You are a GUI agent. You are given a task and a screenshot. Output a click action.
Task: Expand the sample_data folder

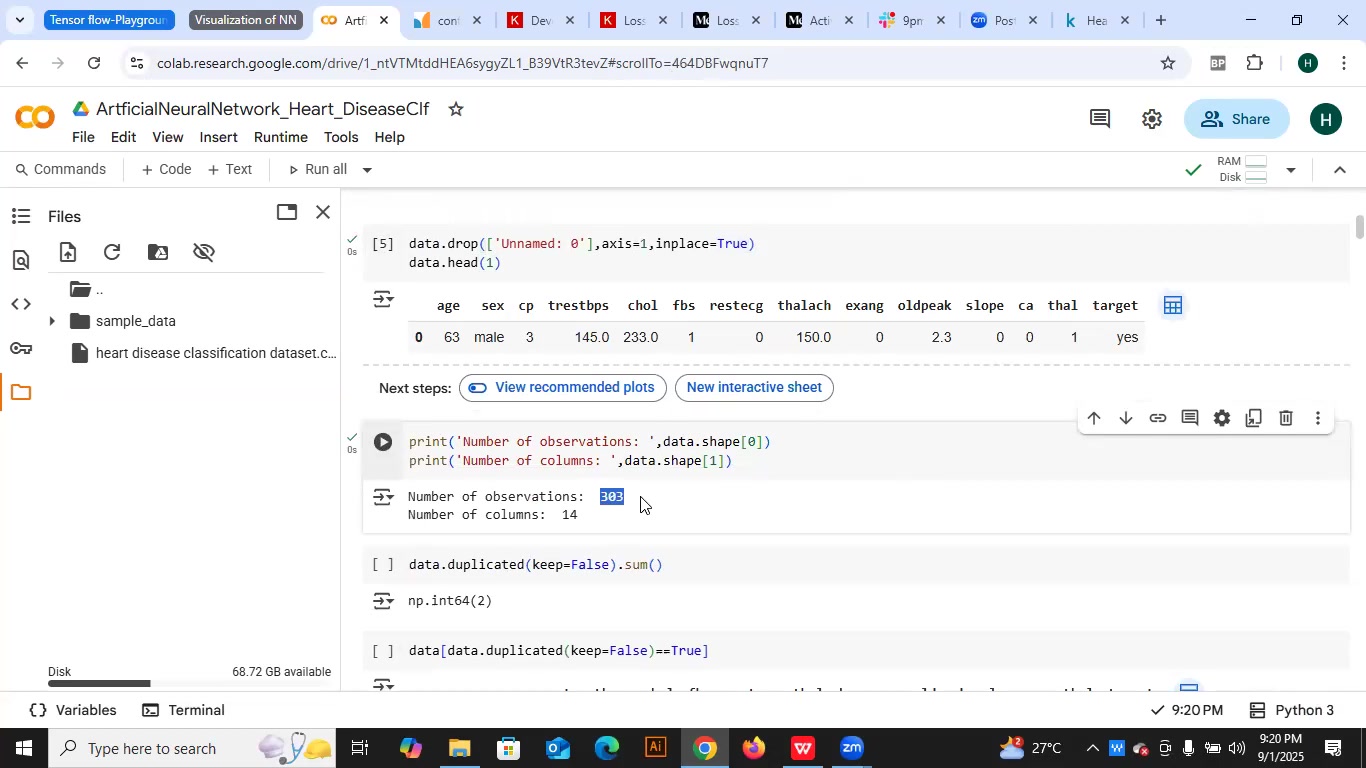(x=52, y=322)
